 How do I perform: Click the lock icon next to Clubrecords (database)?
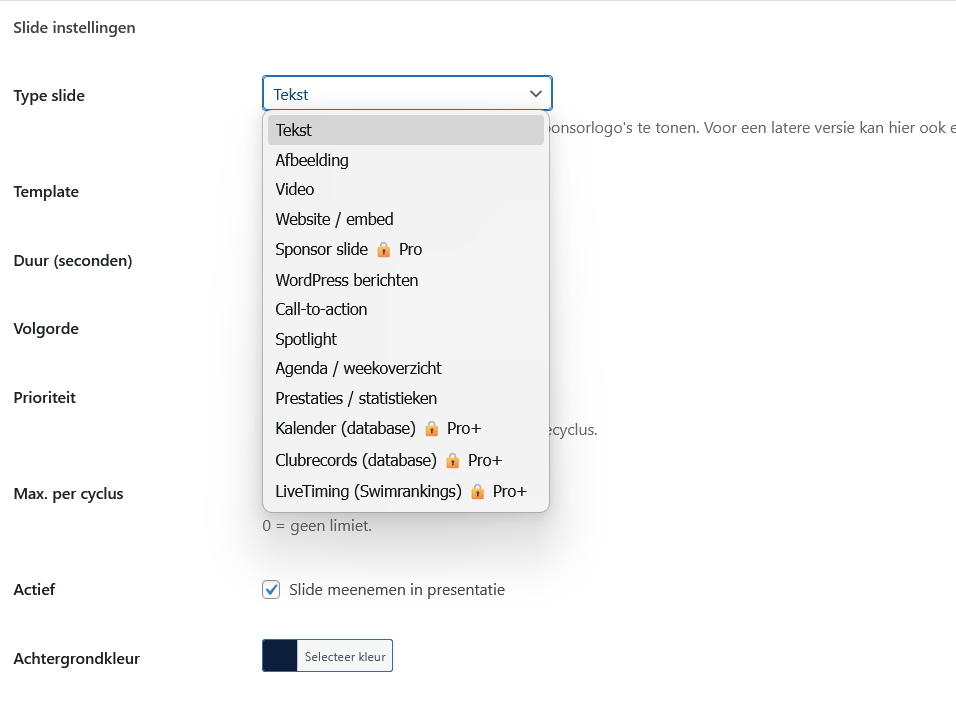coord(452,460)
